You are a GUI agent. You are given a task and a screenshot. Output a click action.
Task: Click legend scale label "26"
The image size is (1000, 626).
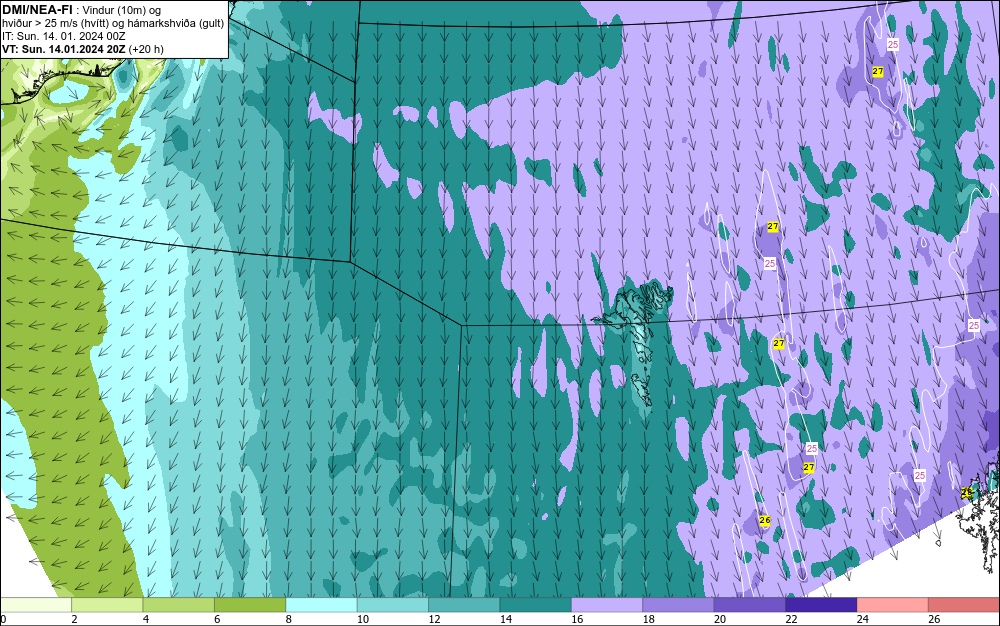934,619
